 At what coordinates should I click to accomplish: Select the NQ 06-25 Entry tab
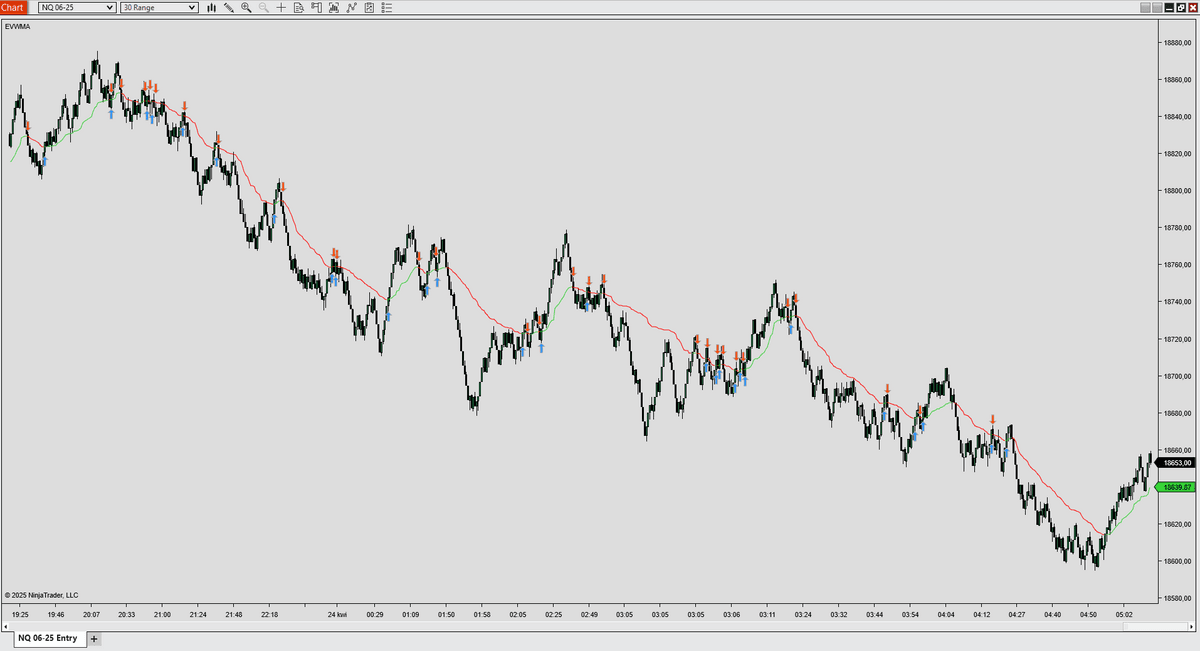(47, 638)
